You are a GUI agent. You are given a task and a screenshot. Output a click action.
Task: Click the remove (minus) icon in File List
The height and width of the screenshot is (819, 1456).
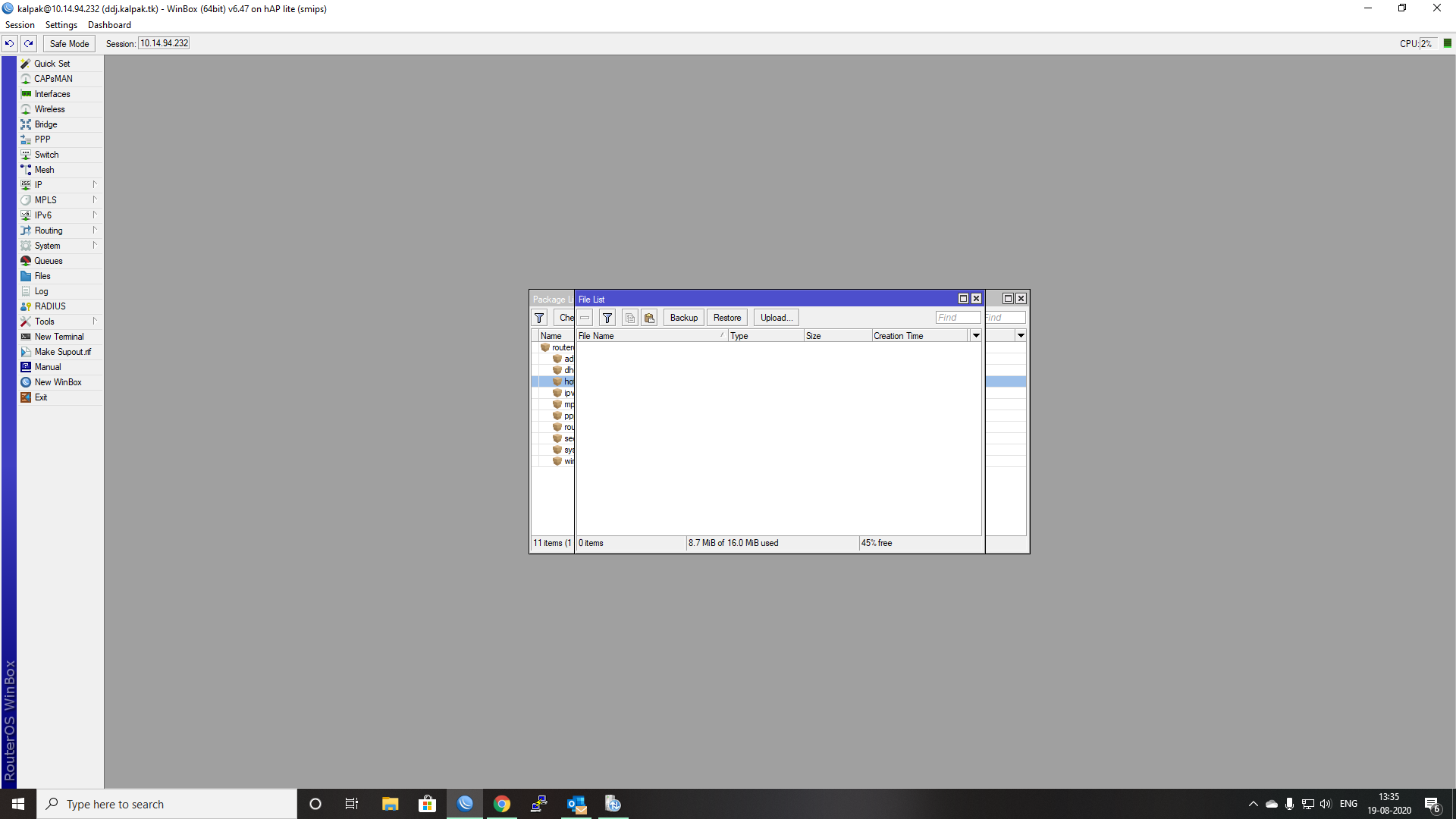coord(585,317)
